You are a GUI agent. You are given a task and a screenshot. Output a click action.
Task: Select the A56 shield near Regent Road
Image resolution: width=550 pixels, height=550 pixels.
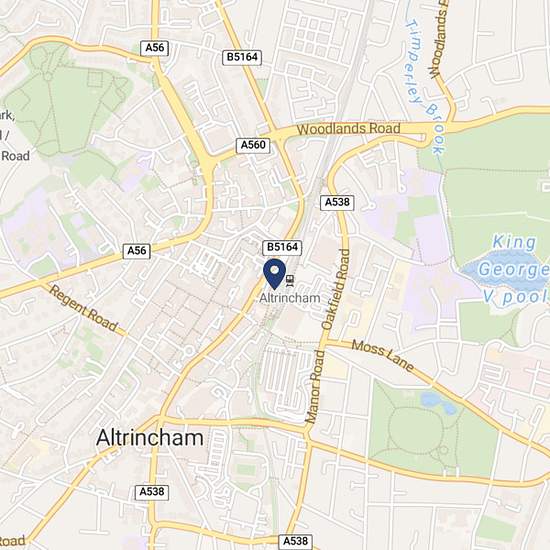136,251
